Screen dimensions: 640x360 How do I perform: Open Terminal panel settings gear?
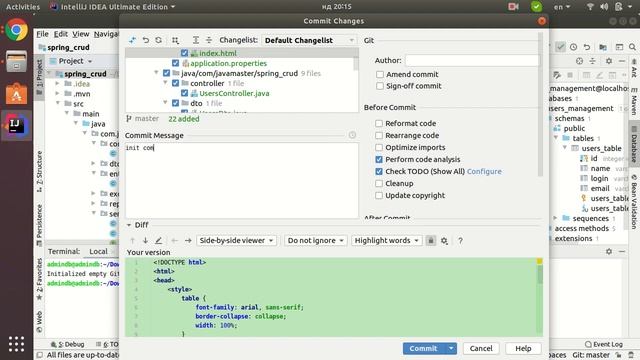pyautogui.click(x=609, y=251)
